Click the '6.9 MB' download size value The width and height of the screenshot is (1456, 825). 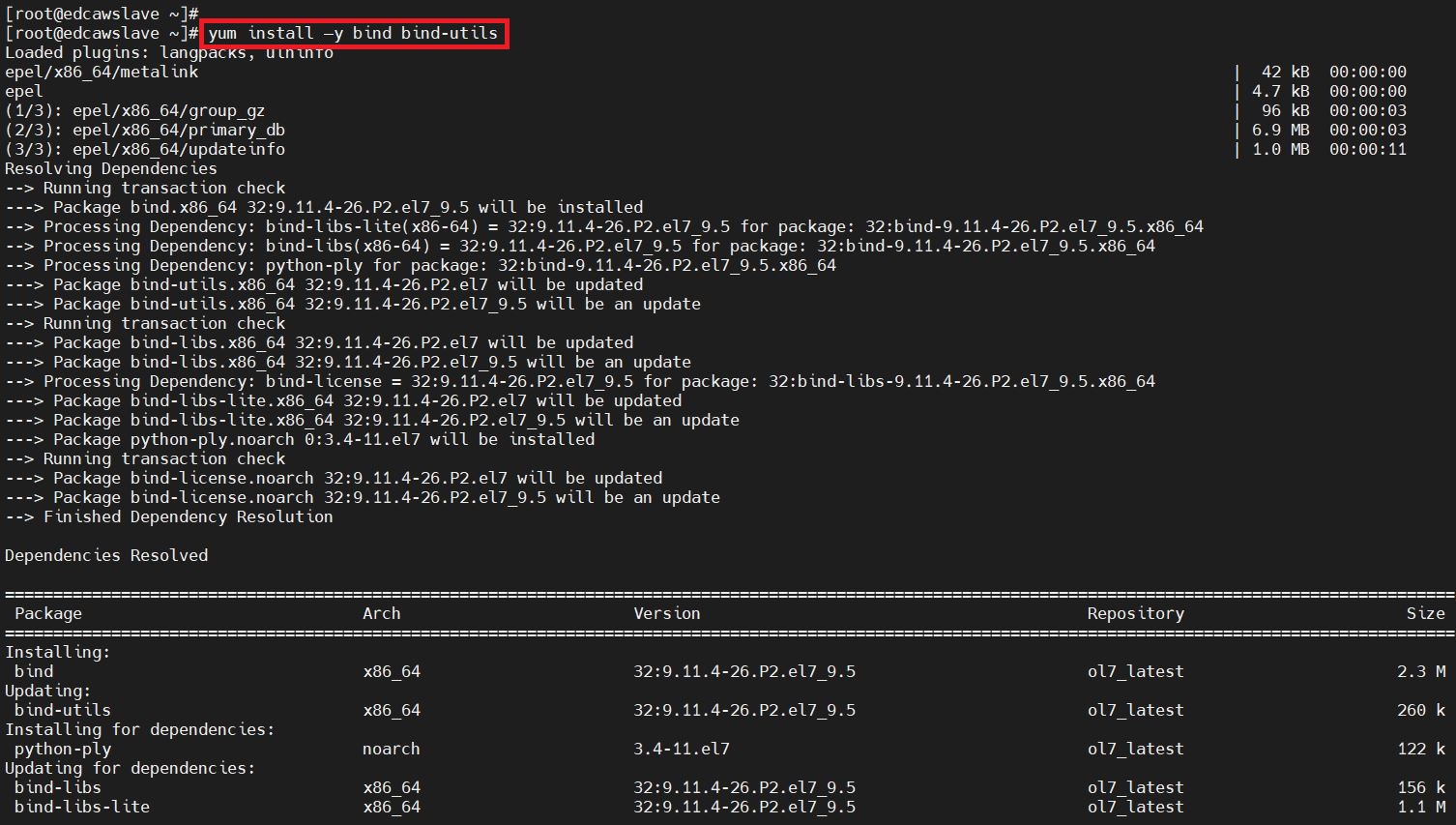[x=1281, y=130]
